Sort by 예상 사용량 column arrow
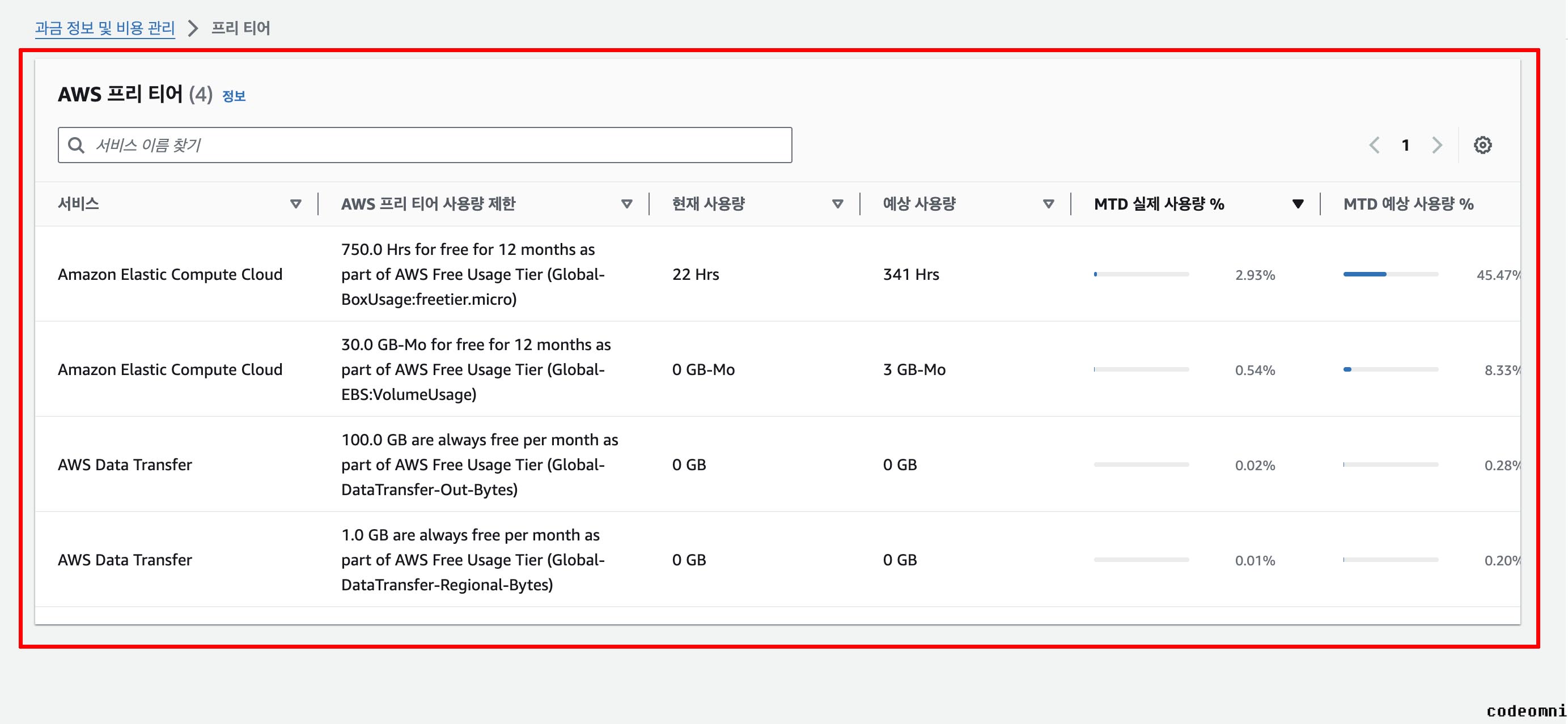 pos(1048,204)
